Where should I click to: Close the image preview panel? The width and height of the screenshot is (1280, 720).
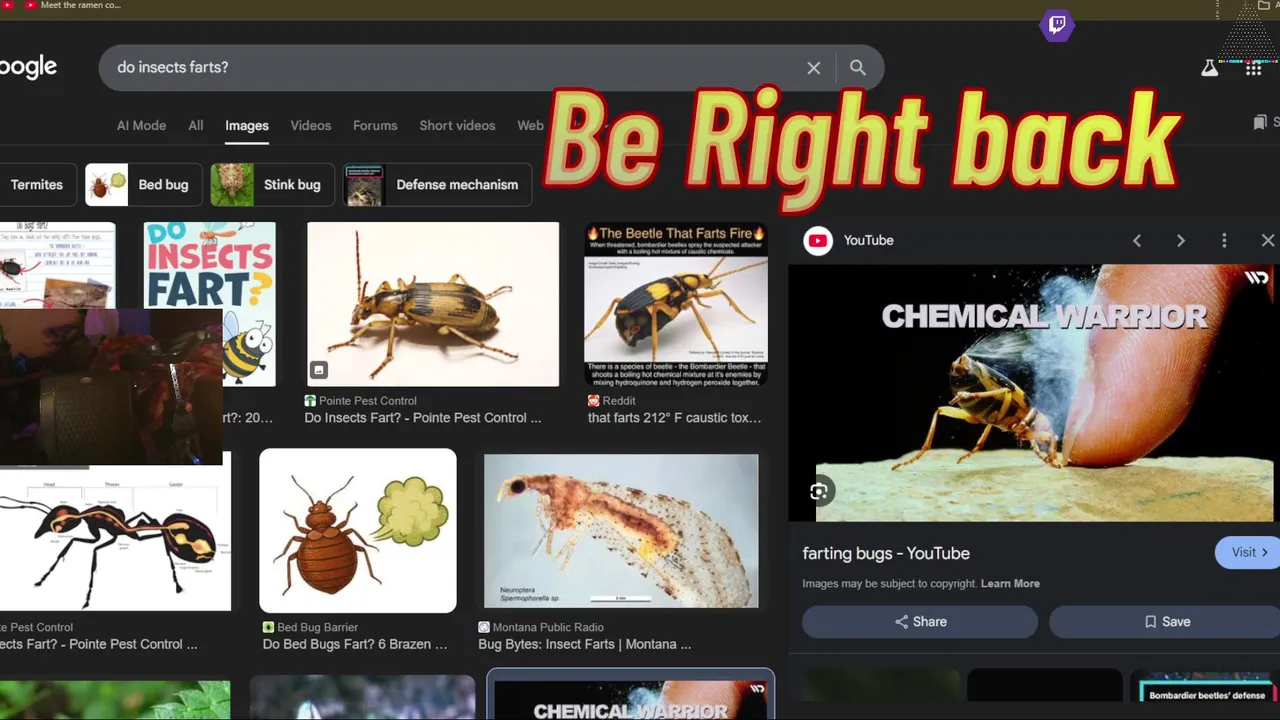[x=1268, y=241]
